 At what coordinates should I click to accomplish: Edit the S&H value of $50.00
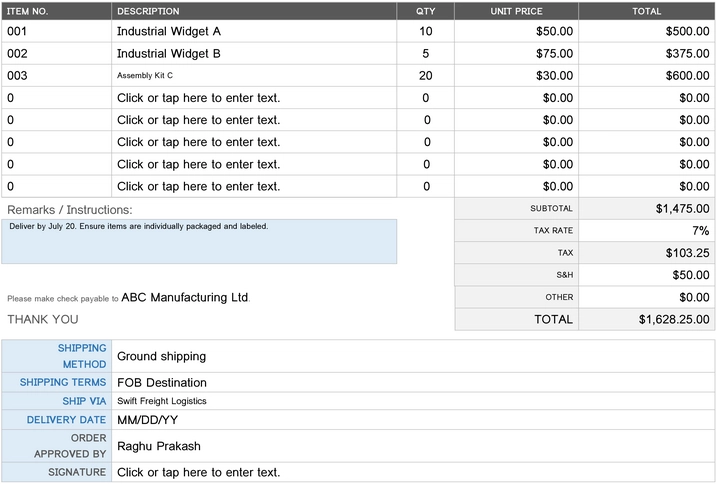(690, 275)
